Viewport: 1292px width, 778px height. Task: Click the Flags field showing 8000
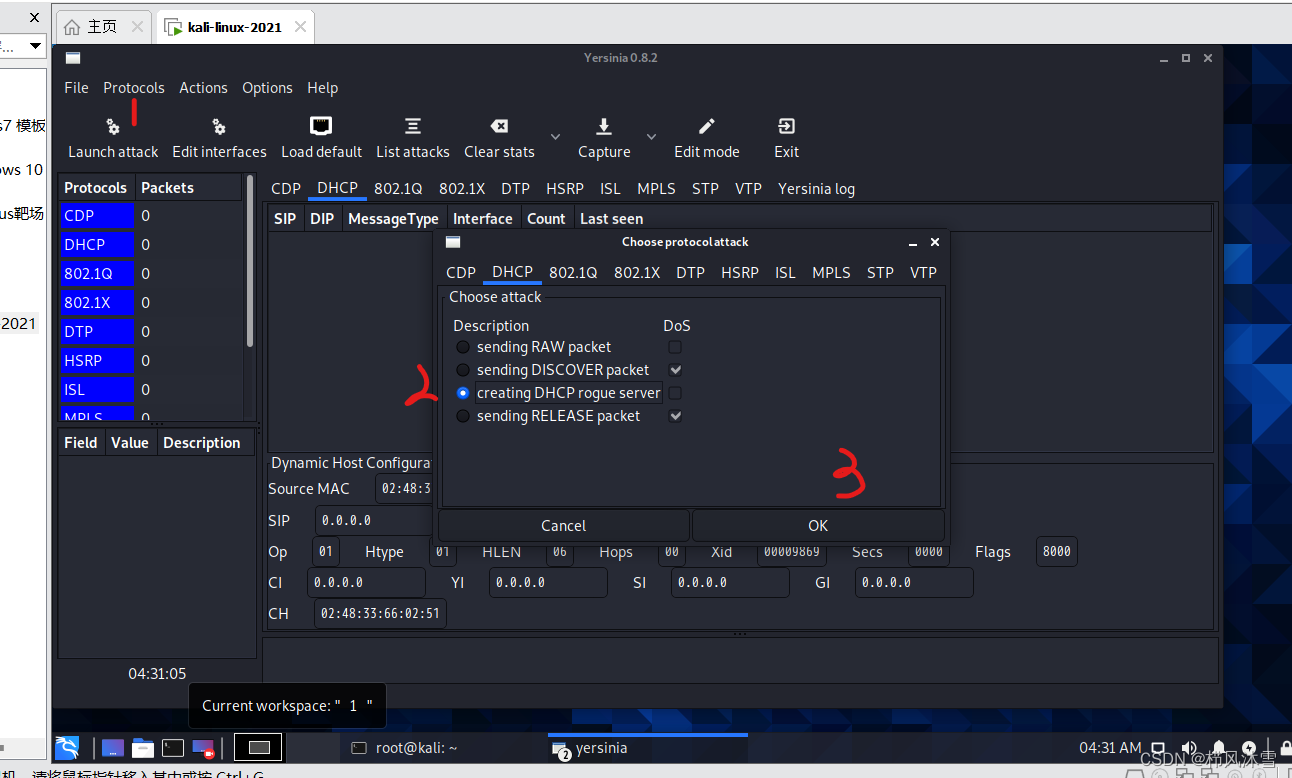1057,551
